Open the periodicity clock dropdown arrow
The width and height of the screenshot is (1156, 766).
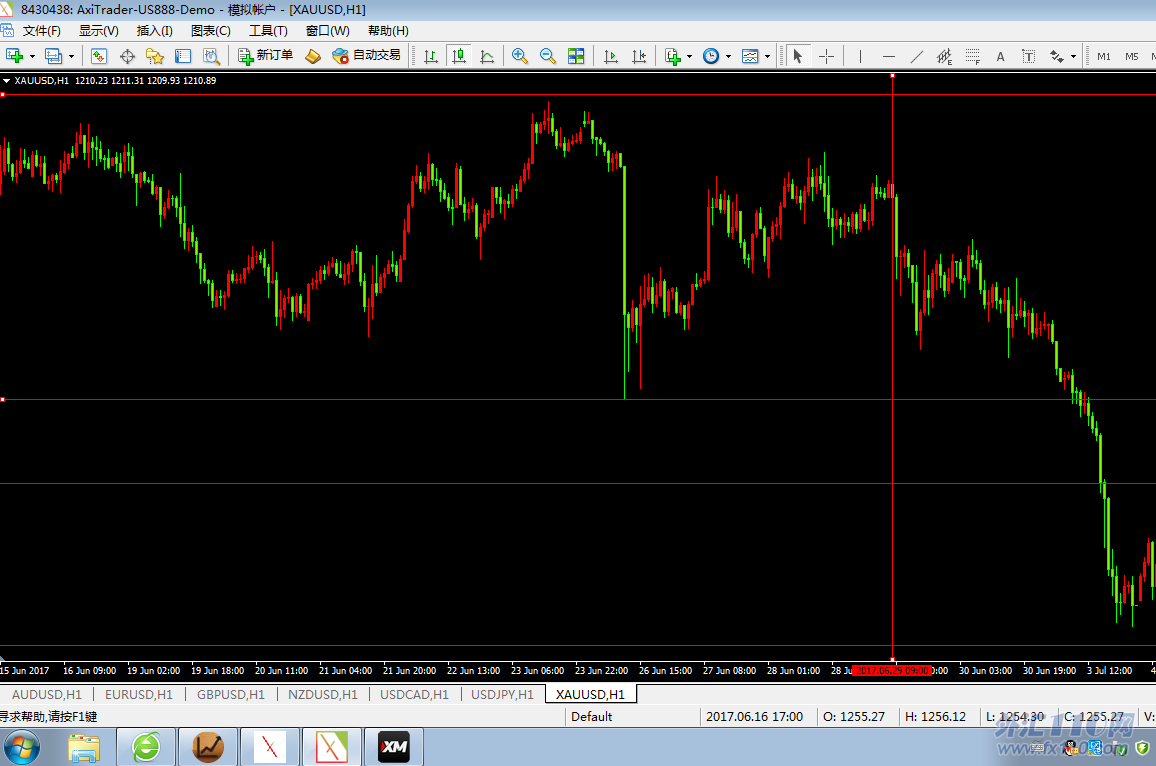(x=728, y=57)
